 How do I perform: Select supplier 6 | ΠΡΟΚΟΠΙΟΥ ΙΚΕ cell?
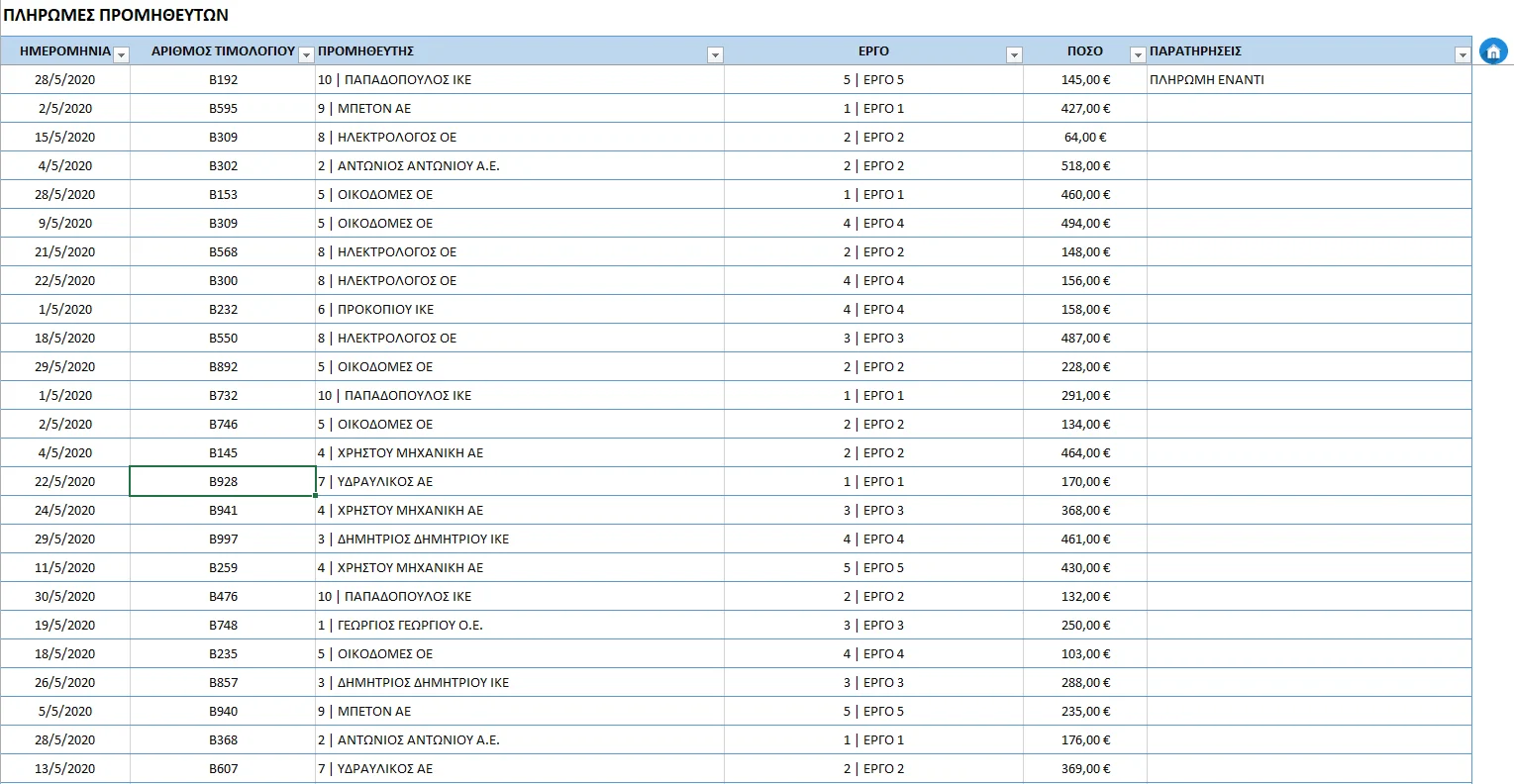click(x=520, y=309)
